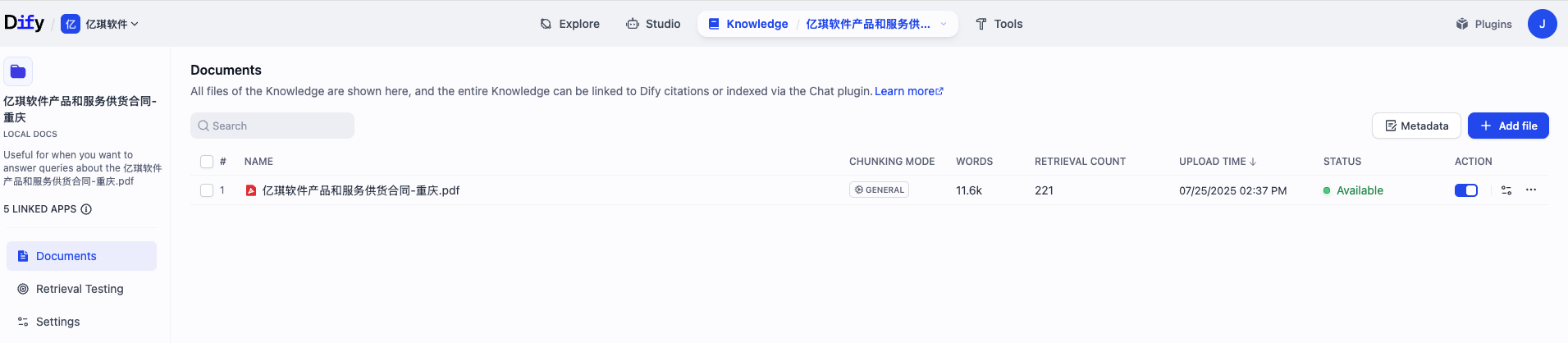
Task: Switch to the Explore tab
Action: coord(569,24)
